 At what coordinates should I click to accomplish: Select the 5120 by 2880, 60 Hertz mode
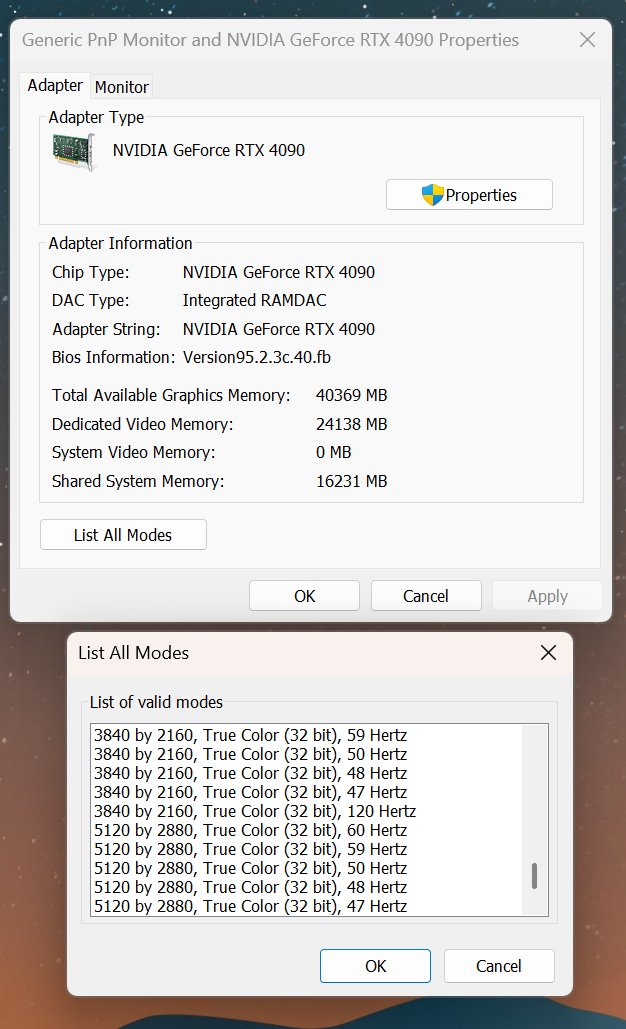306,830
